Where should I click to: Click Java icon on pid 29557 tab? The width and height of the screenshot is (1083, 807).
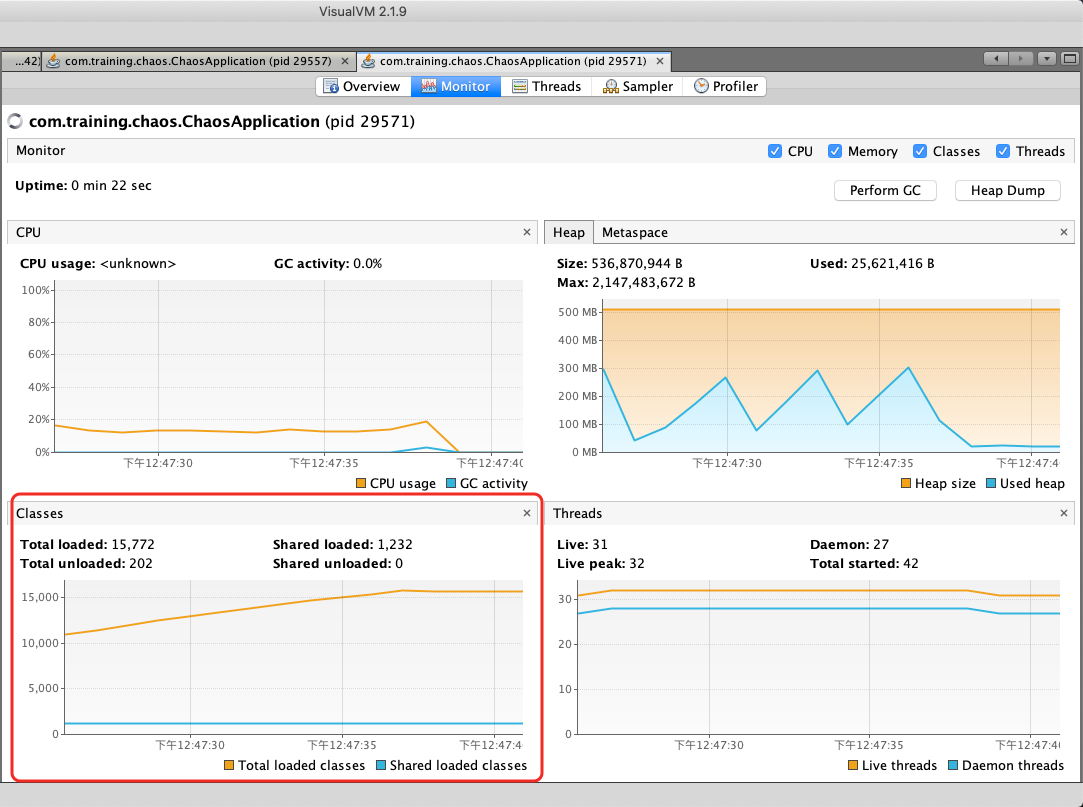click(x=53, y=61)
